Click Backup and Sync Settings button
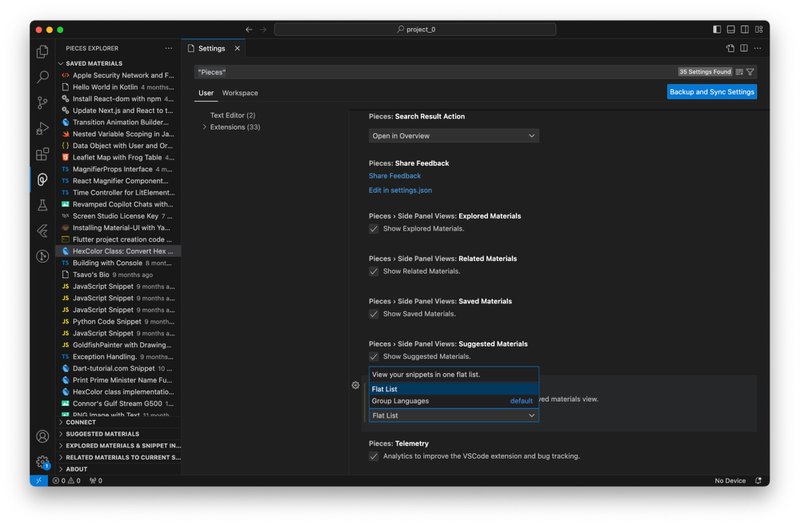The image size is (800, 526). [712, 92]
